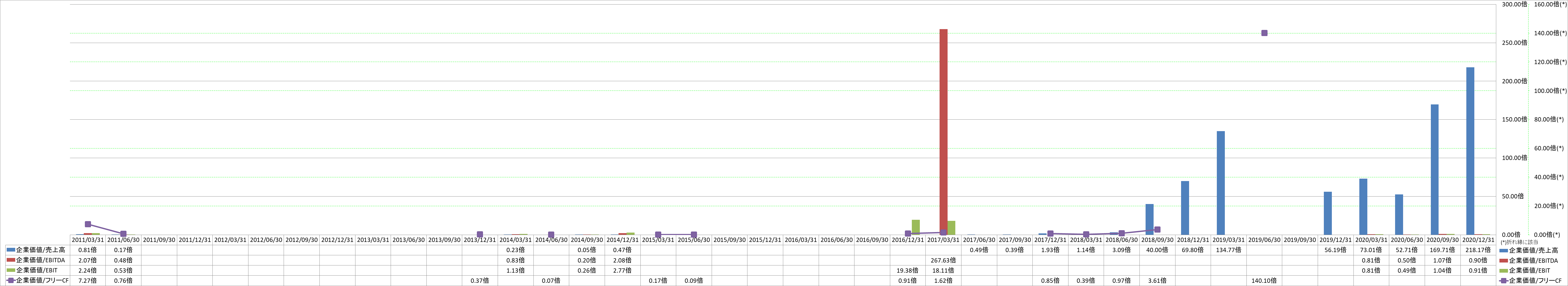
Task: Click the 73.01倍 sales cell
Action: [1371, 250]
